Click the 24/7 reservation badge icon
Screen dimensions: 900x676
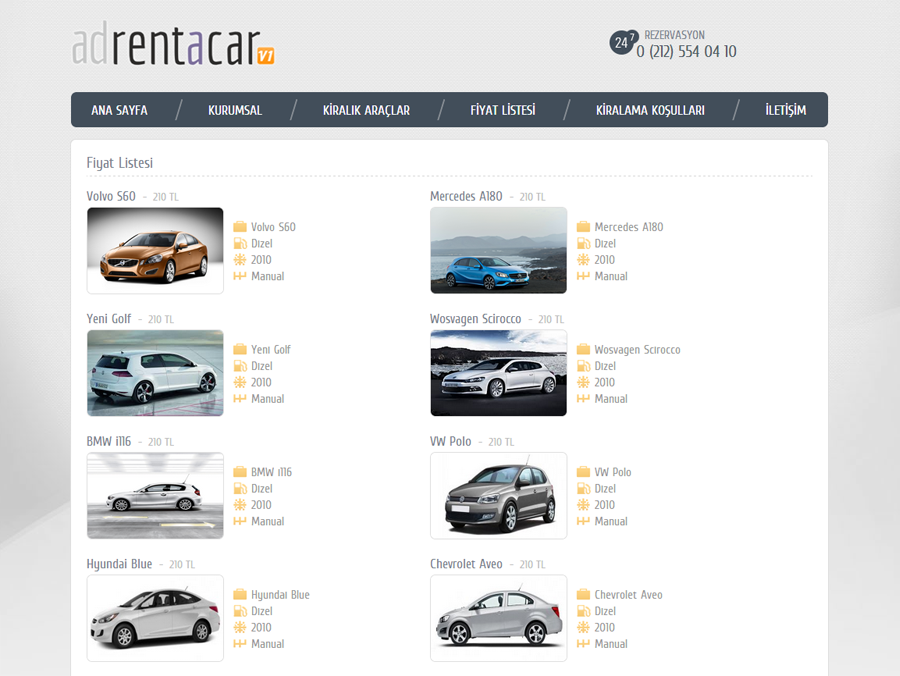click(623, 42)
